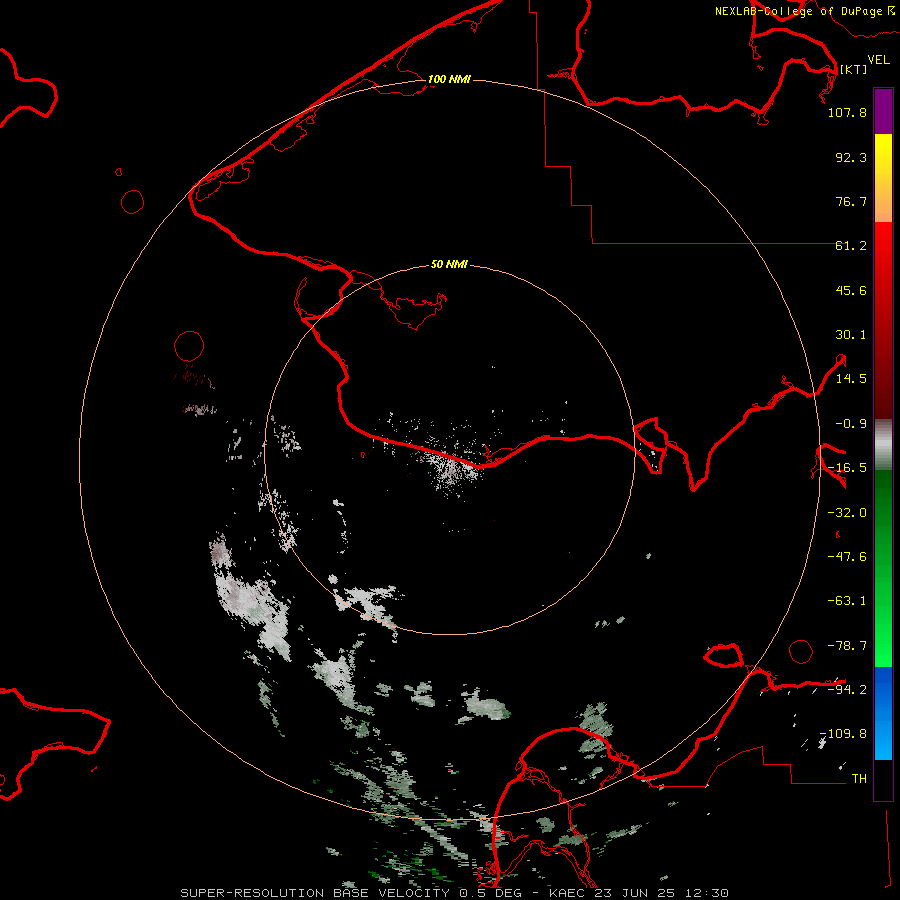Pick the gray near-zero segment of color bar
900x900 pixels.
click(883, 445)
